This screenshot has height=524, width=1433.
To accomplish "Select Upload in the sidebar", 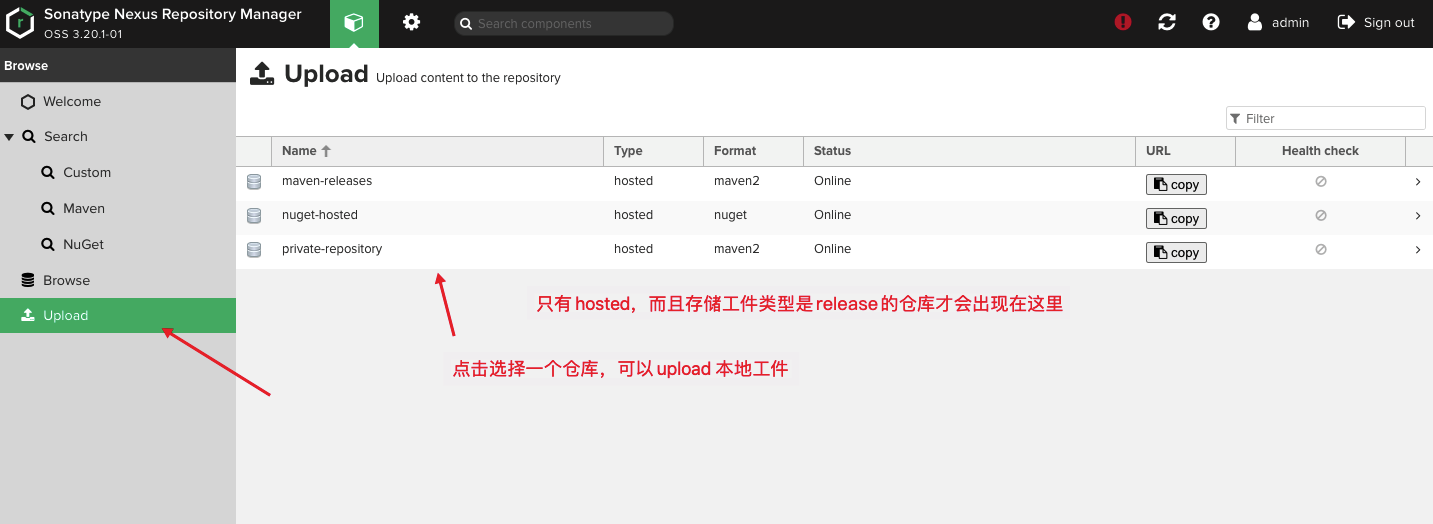I will [x=118, y=315].
